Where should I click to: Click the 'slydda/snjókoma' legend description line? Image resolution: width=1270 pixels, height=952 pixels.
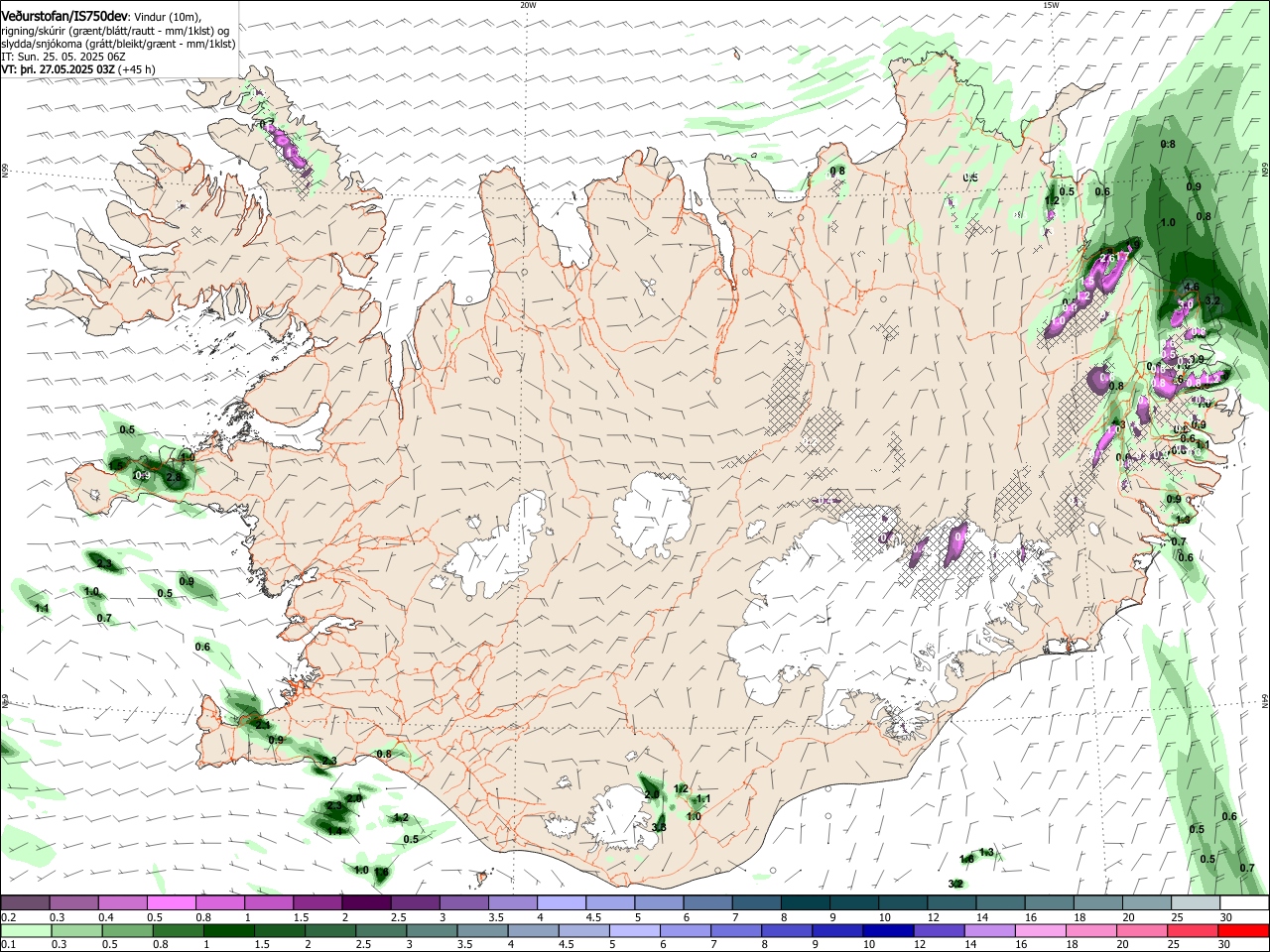pos(118,44)
